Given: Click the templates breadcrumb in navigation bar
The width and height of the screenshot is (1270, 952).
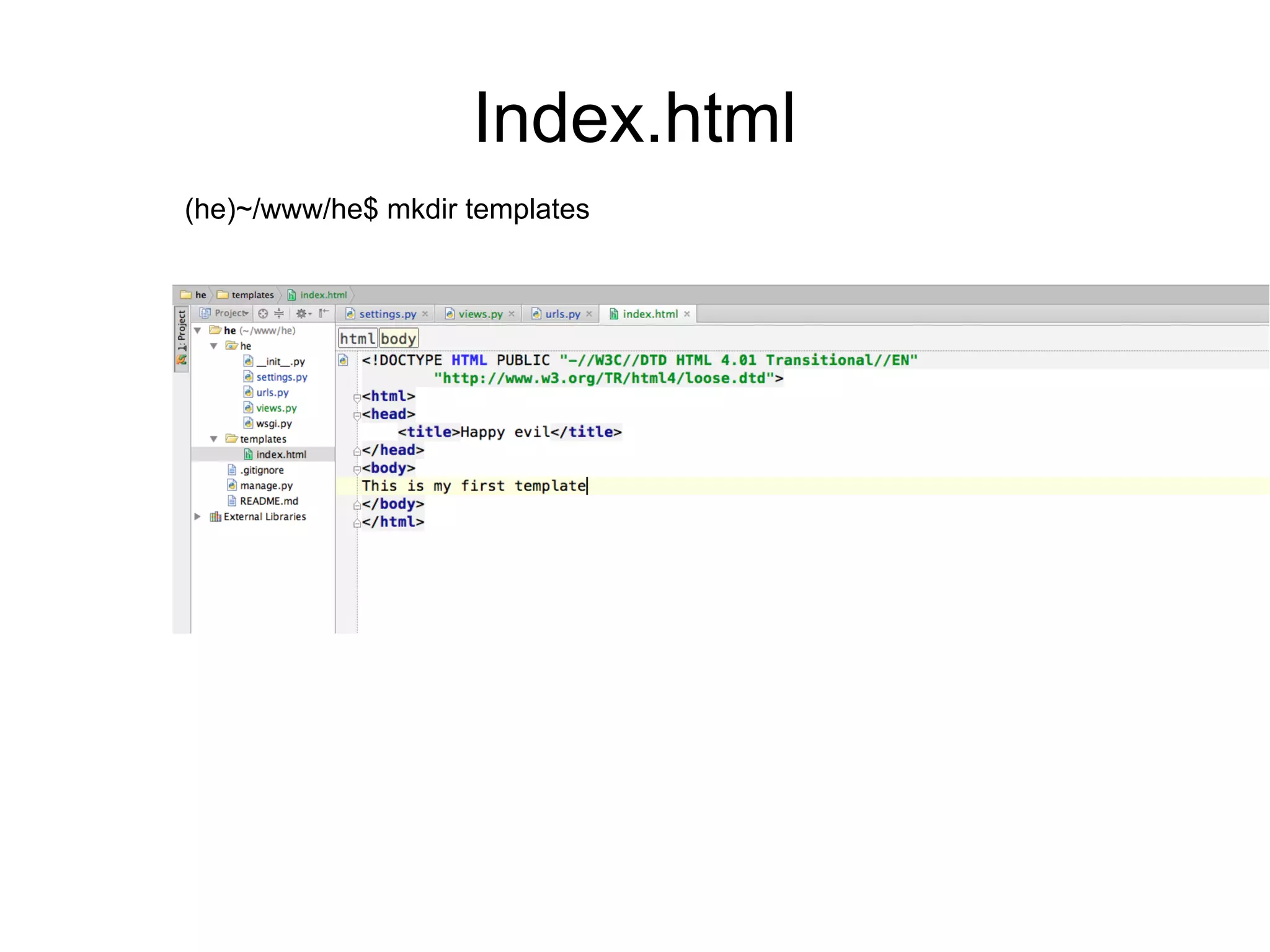Looking at the screenshot, I should tap(246, 295).
